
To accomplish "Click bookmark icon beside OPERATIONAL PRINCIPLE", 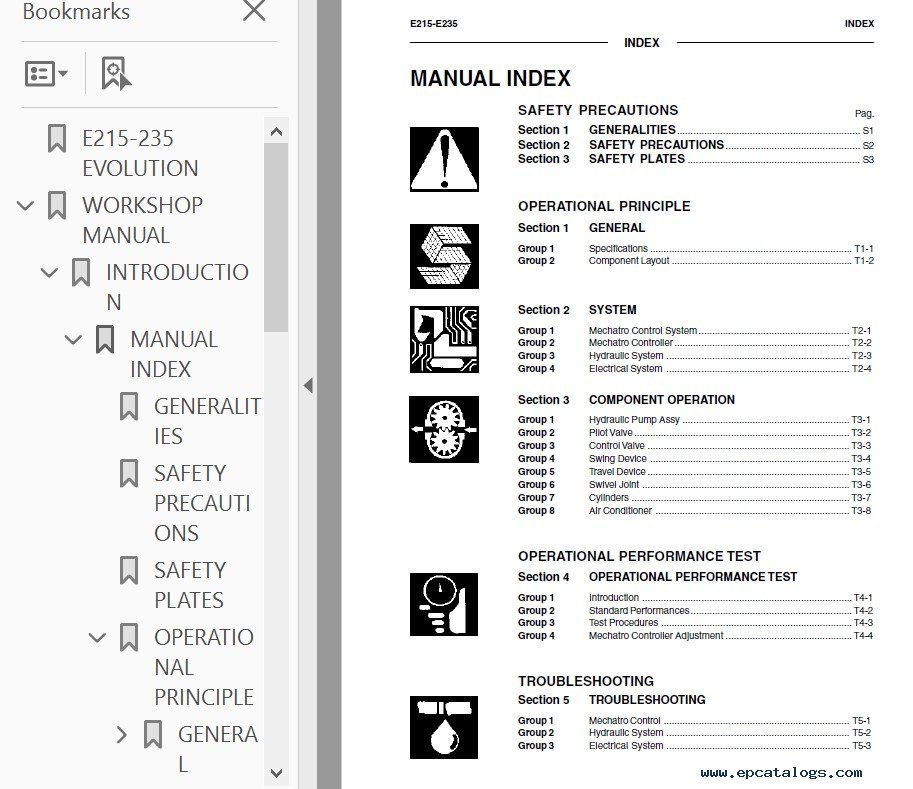I will coord(129,637).
